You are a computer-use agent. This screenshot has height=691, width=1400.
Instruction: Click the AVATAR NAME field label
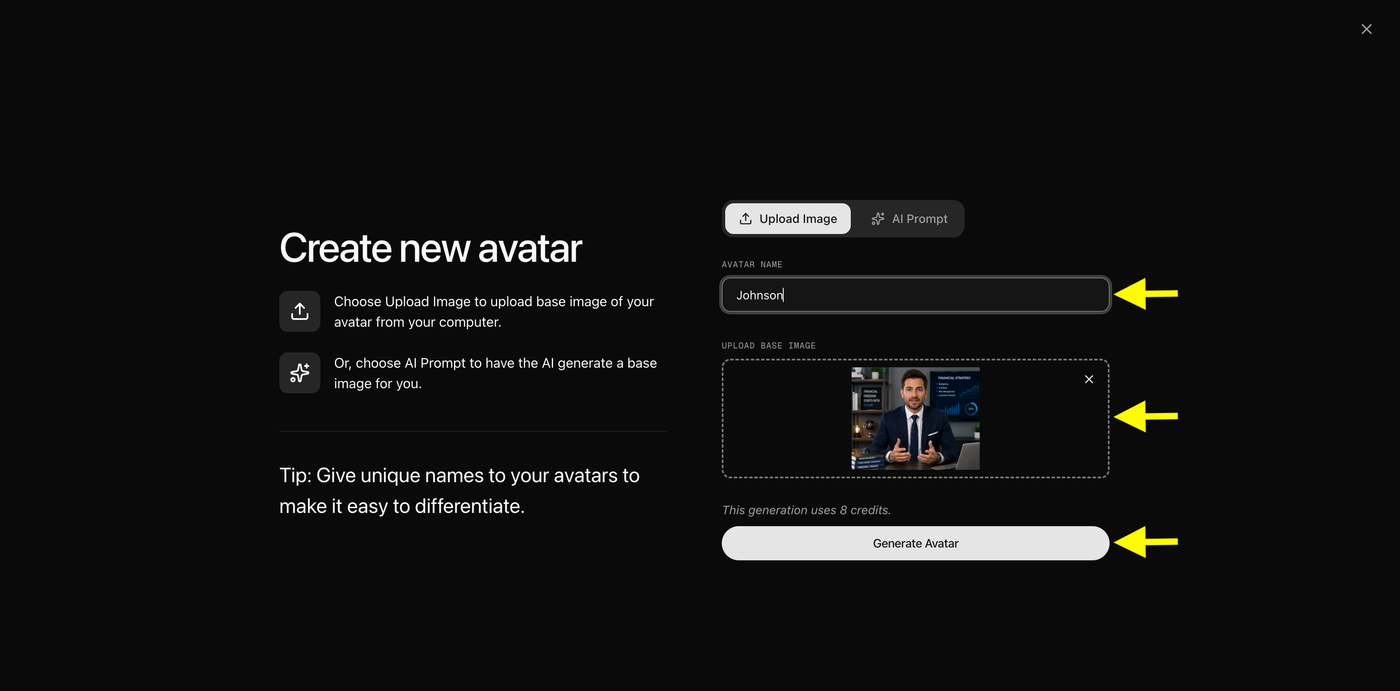[x=752, y=265]
